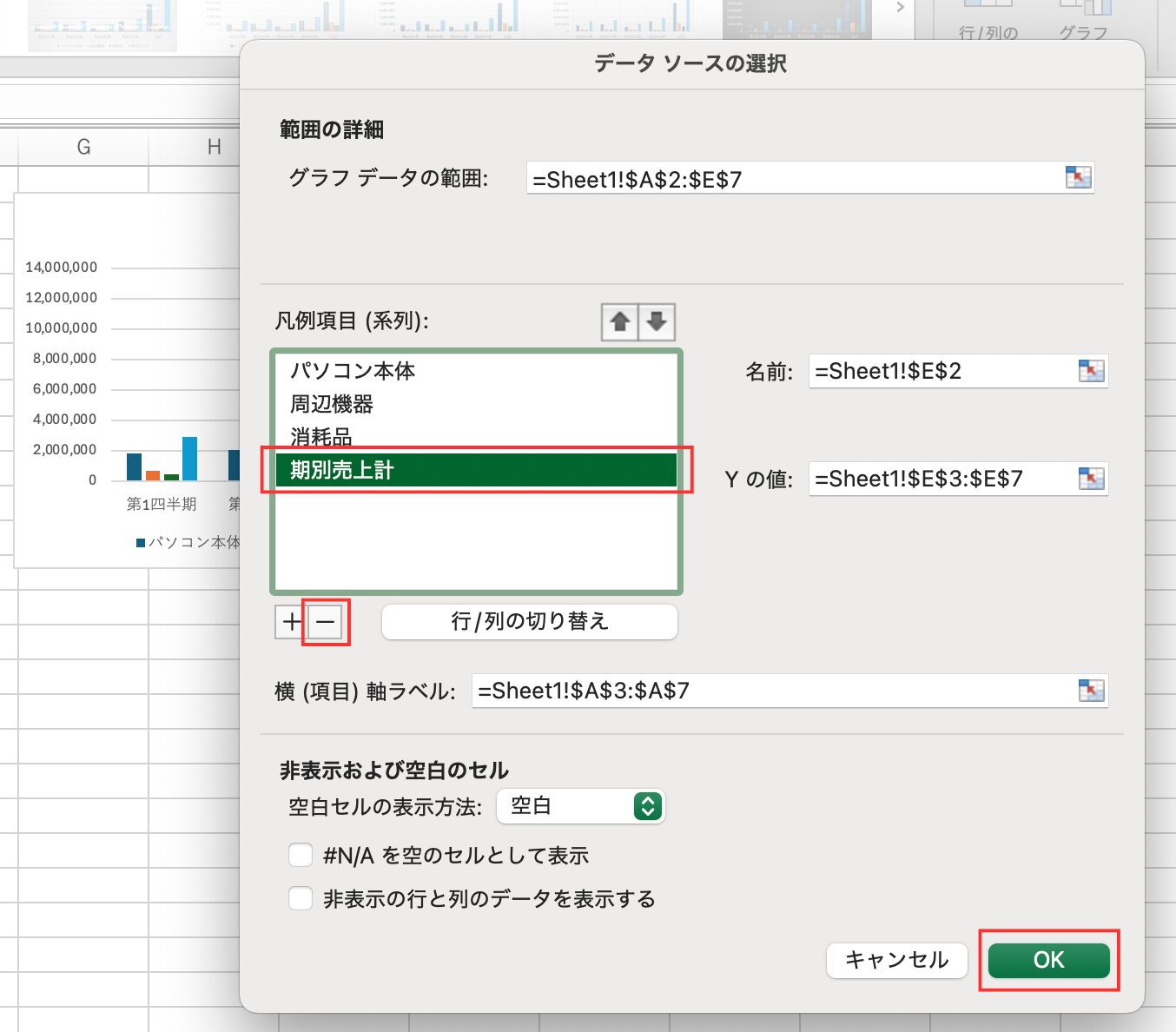
Task: Move the selected series up with the up arrow
Action: point(619,322)
